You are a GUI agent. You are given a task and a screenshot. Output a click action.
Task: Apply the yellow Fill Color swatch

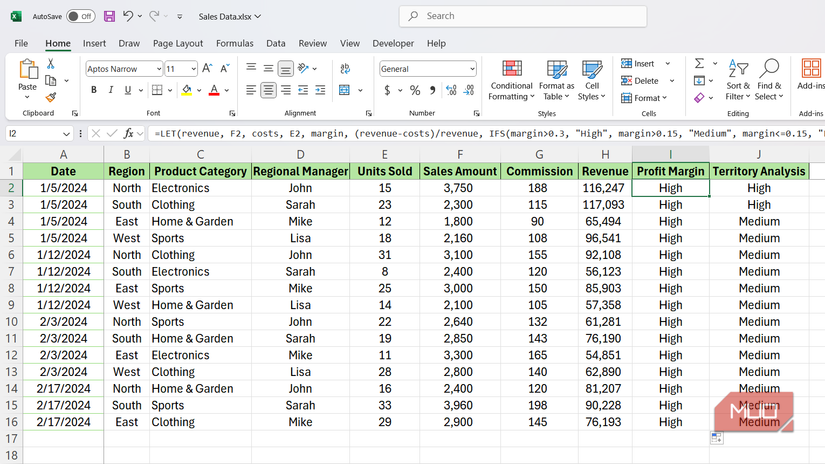click(186, 90)
